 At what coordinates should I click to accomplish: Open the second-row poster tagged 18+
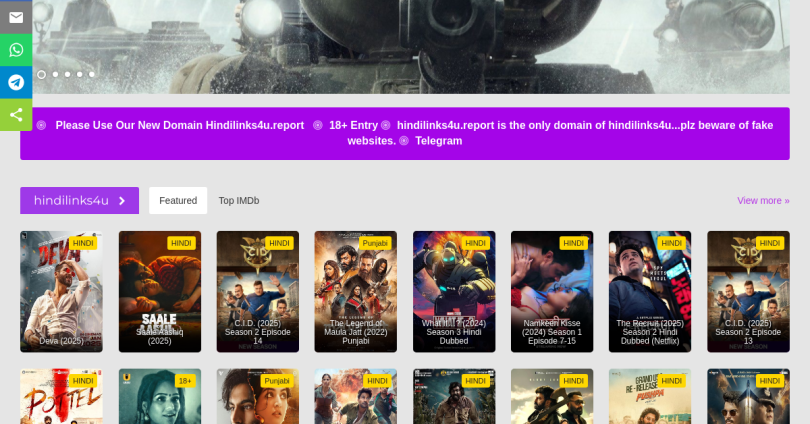coord(160,397)
